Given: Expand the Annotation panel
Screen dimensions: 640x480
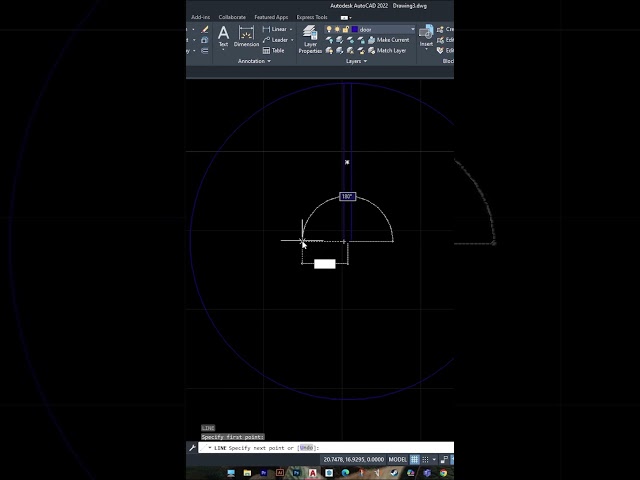Looking at the screenshot, I should [254, 61].
